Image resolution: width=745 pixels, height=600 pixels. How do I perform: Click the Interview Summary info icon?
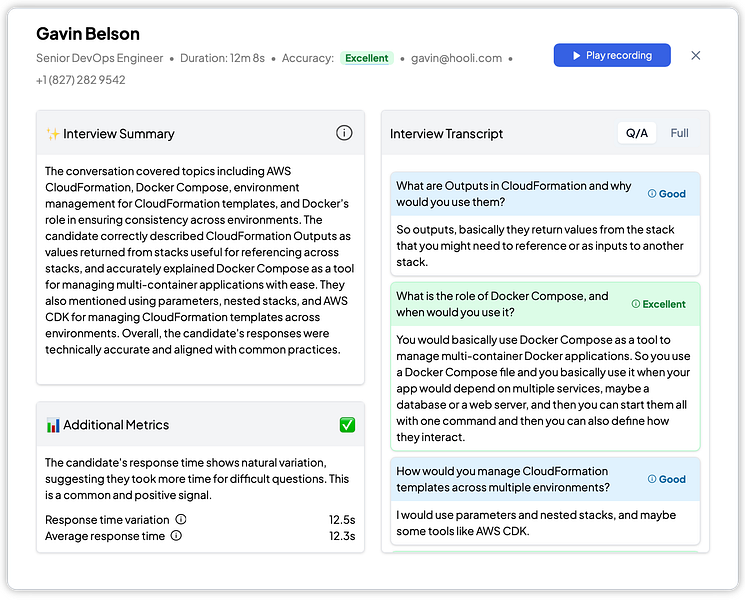point(344,133)
